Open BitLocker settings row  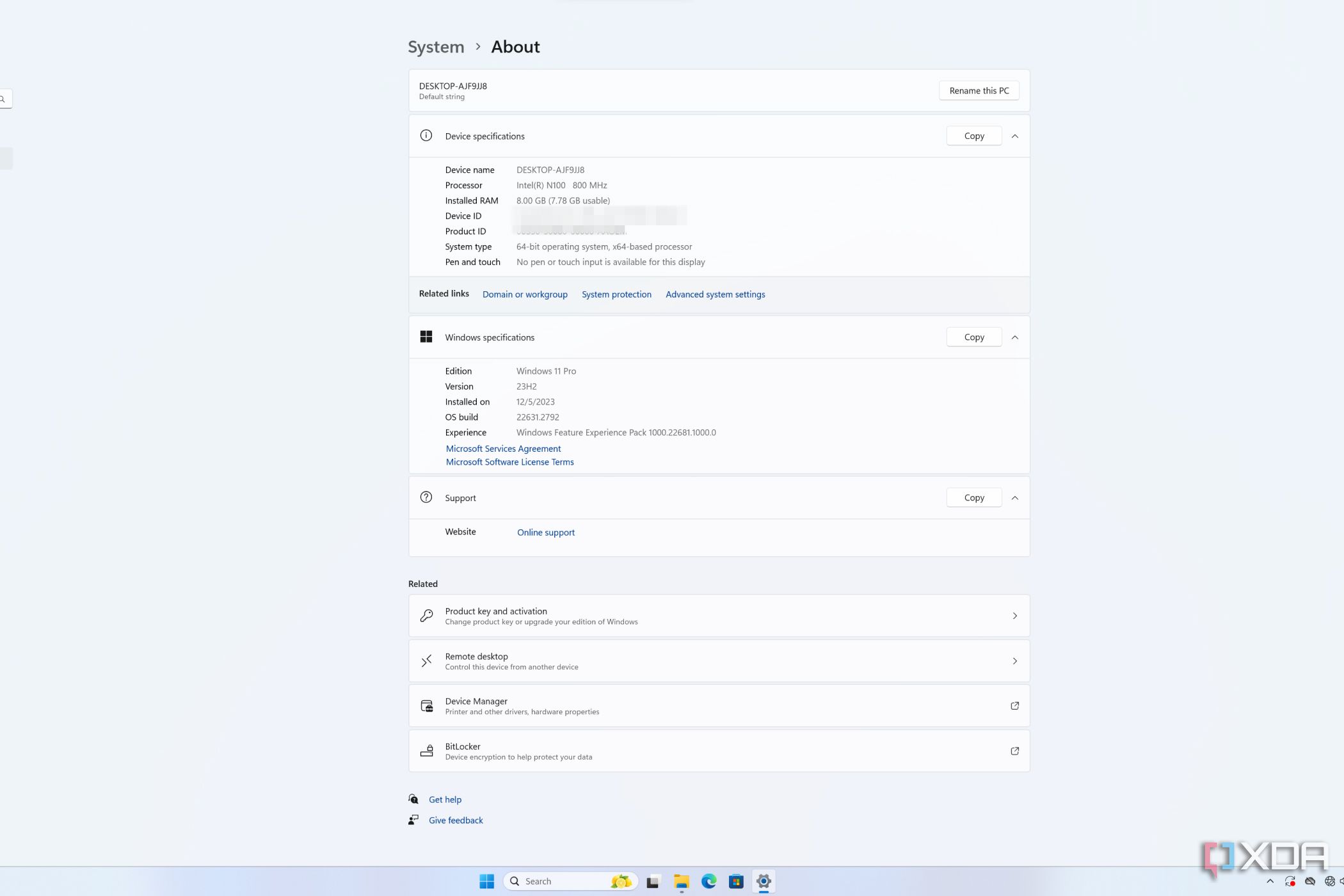[719, 751]
